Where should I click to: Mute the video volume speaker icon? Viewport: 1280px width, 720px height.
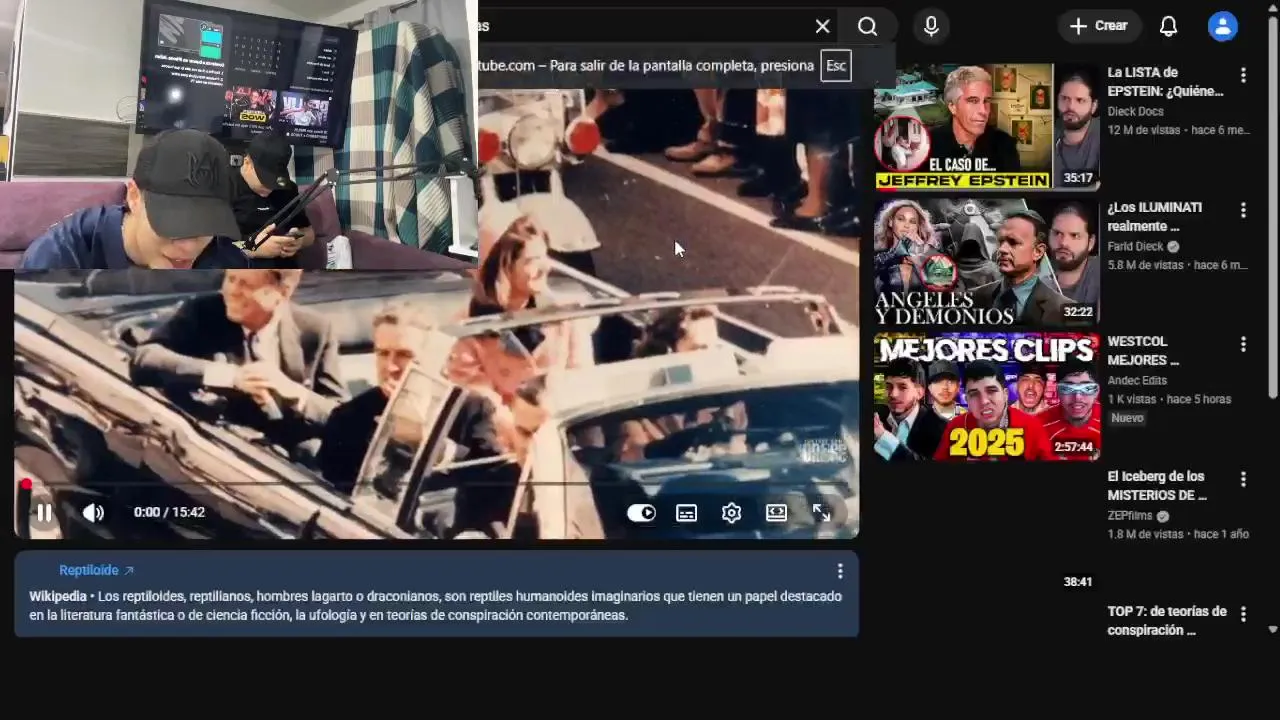click(93, 513)
